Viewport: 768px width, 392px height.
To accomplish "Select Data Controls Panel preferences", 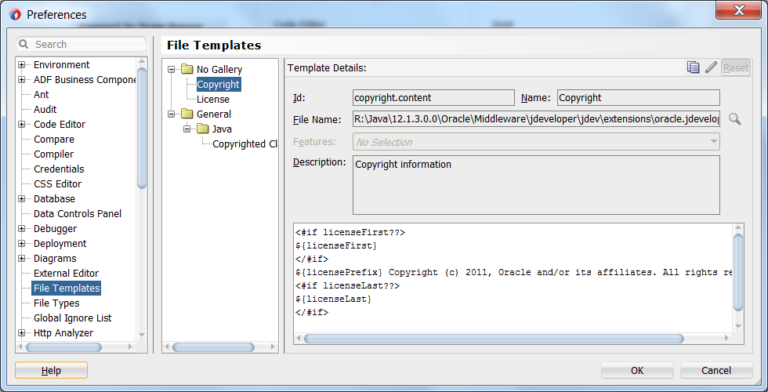I will [x=77, y=214].
